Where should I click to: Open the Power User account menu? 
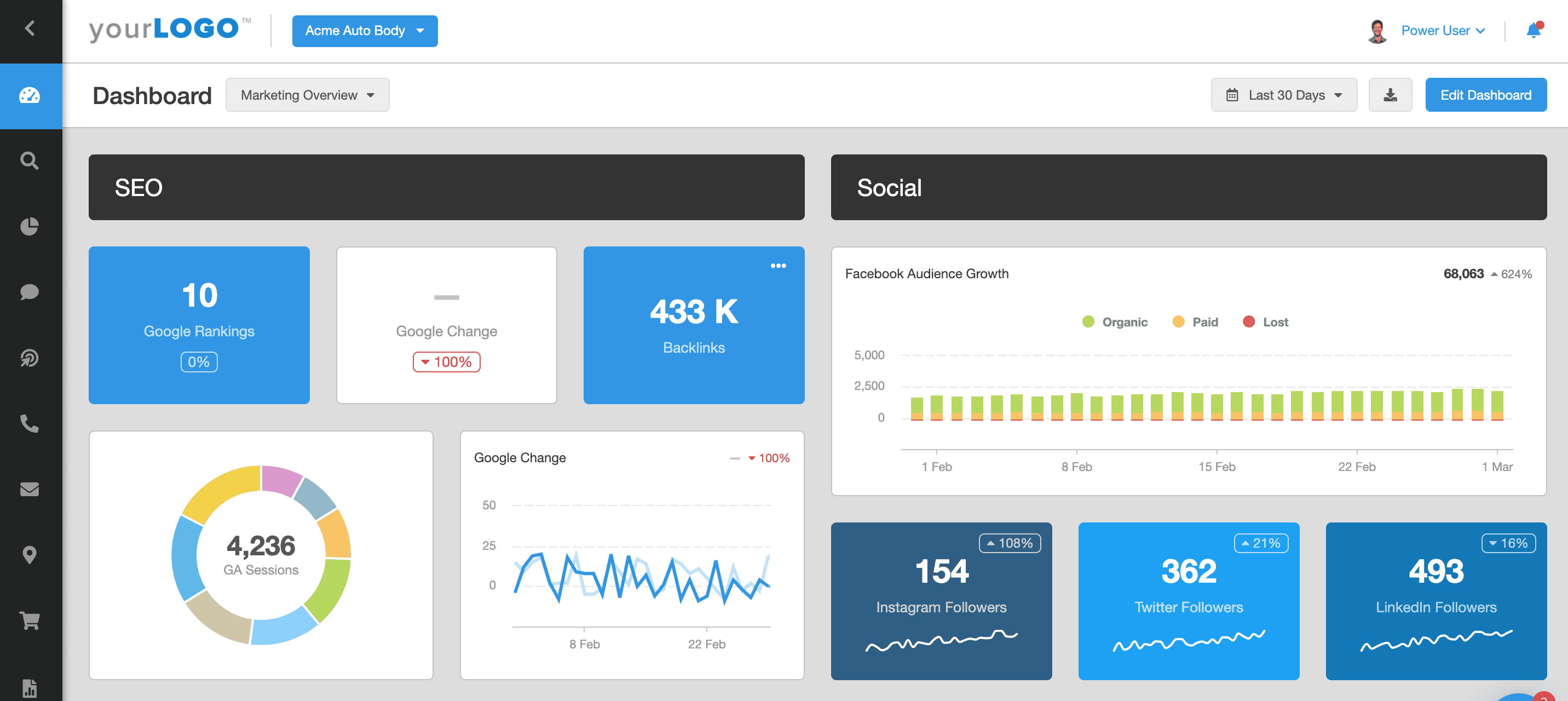(x=1442, y=31)
